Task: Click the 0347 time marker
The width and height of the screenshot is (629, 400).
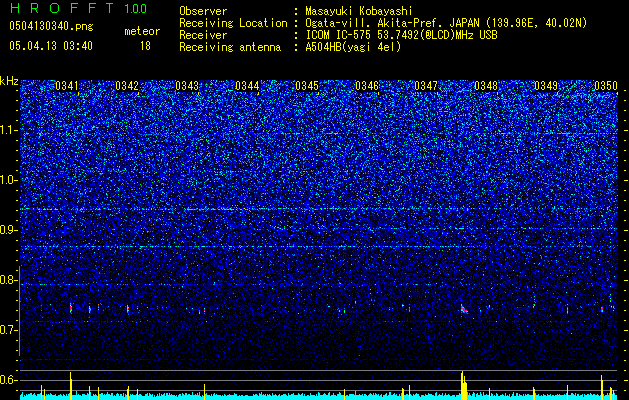Action: [x=426, y=86]
